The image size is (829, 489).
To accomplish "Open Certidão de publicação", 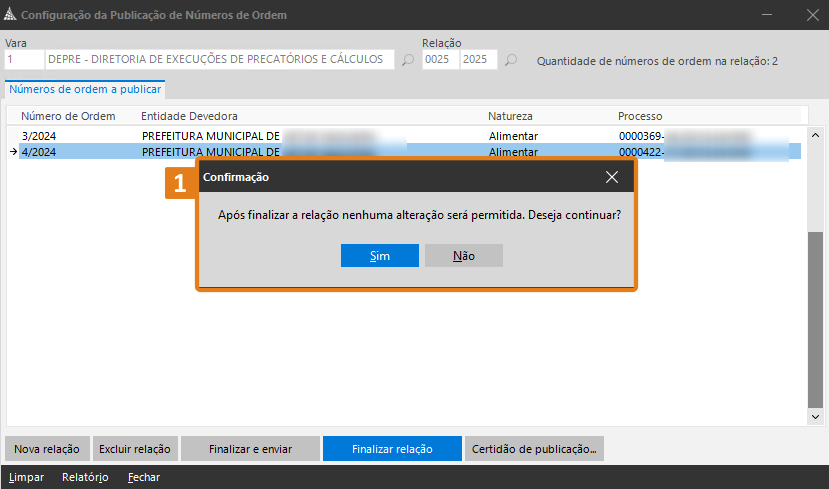I will tap(534, 449).
